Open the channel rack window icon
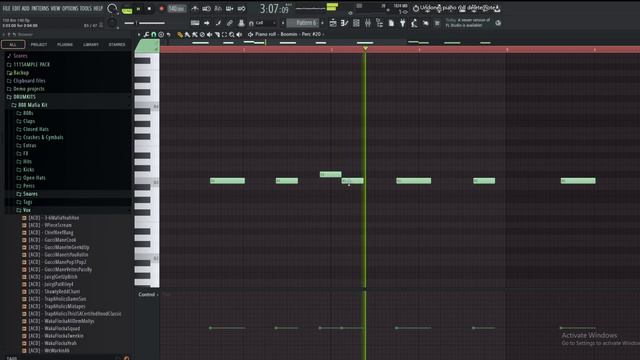The height and width of the screenshot is (360, 640). pos(356,23)
